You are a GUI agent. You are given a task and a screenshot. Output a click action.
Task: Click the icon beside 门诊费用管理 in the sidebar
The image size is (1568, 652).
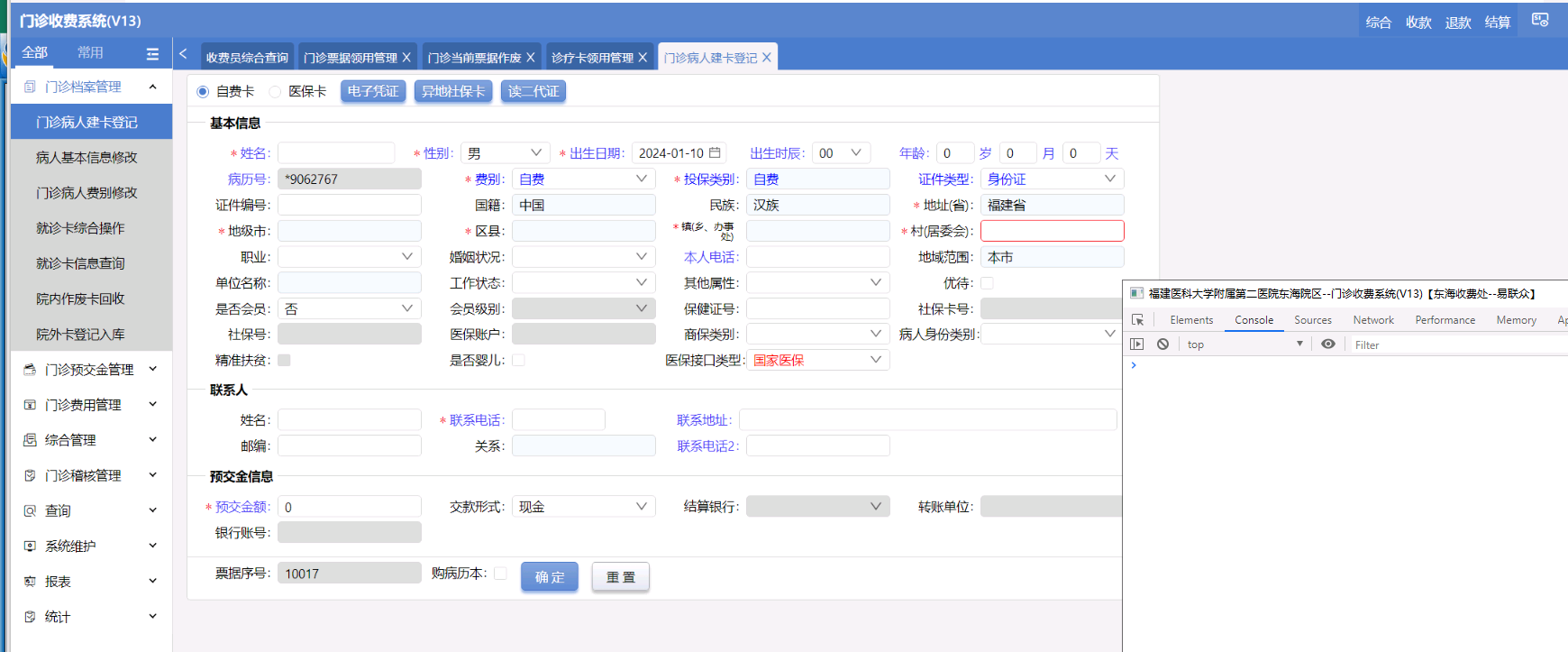pyautogui.click(x=30, y=405)
